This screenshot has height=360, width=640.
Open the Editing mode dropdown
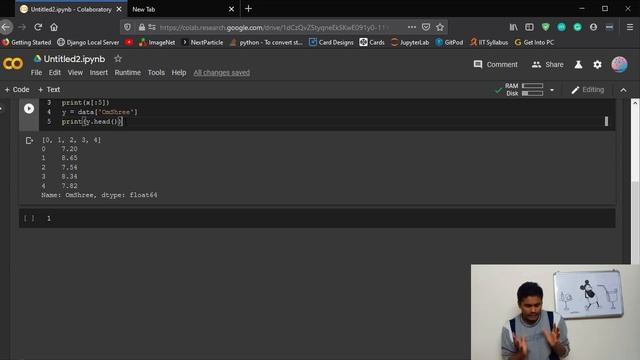coord(587,90)
